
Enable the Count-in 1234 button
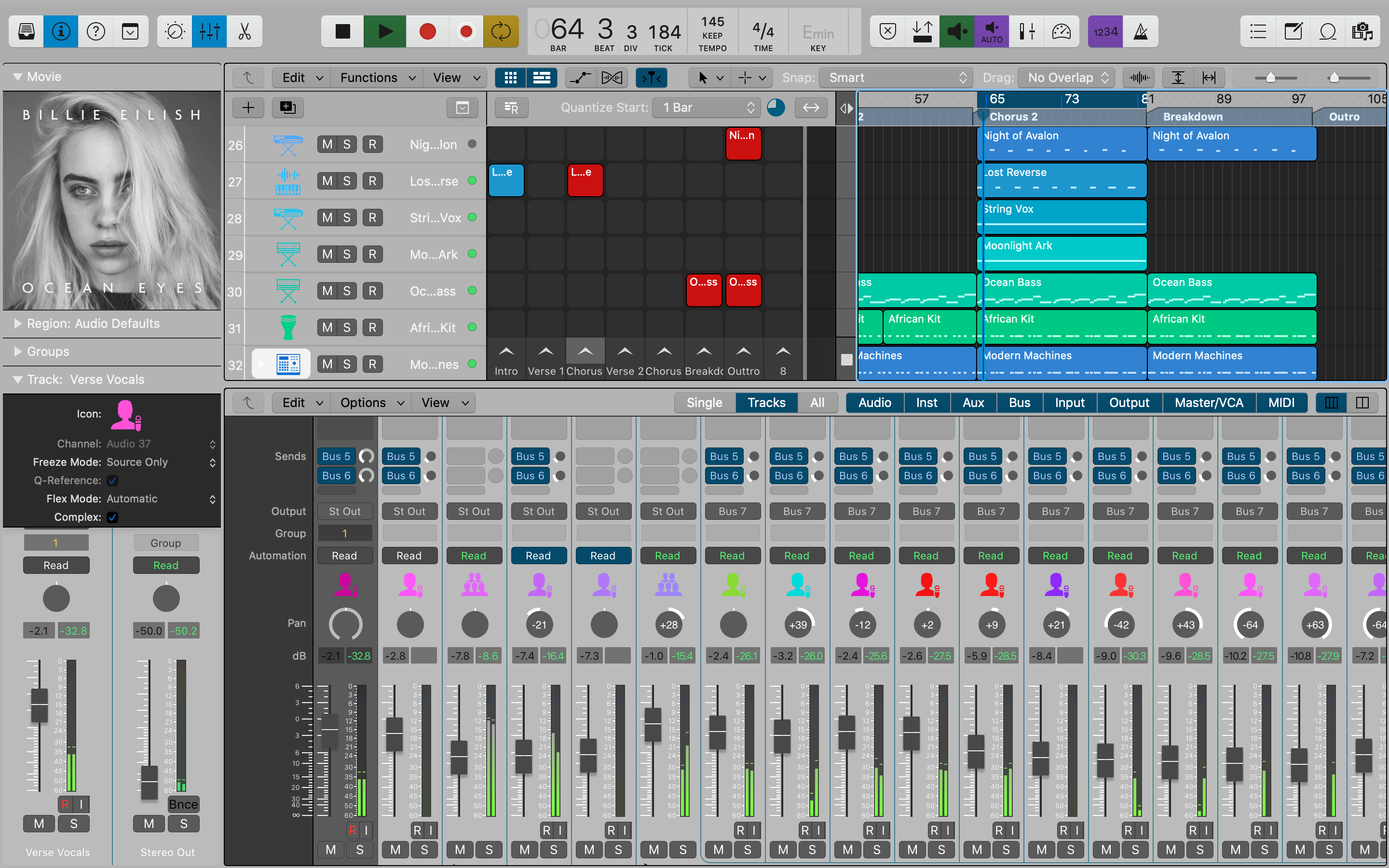(1105, 31)
